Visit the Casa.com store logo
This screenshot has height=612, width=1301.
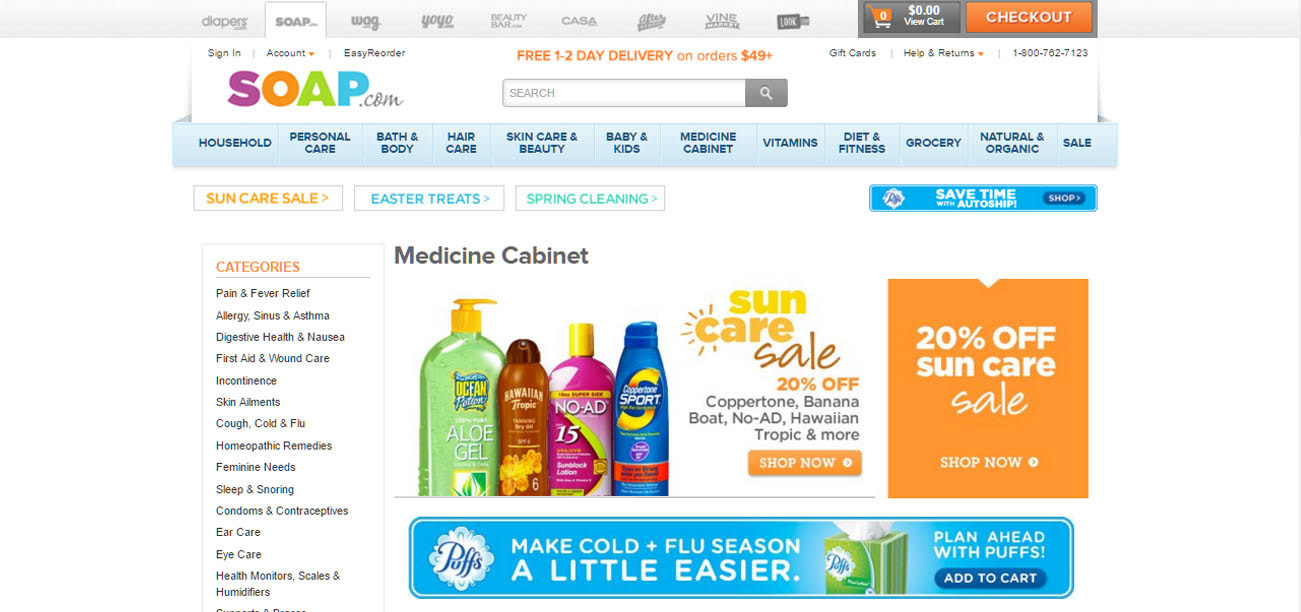click(x=579, y=20)
